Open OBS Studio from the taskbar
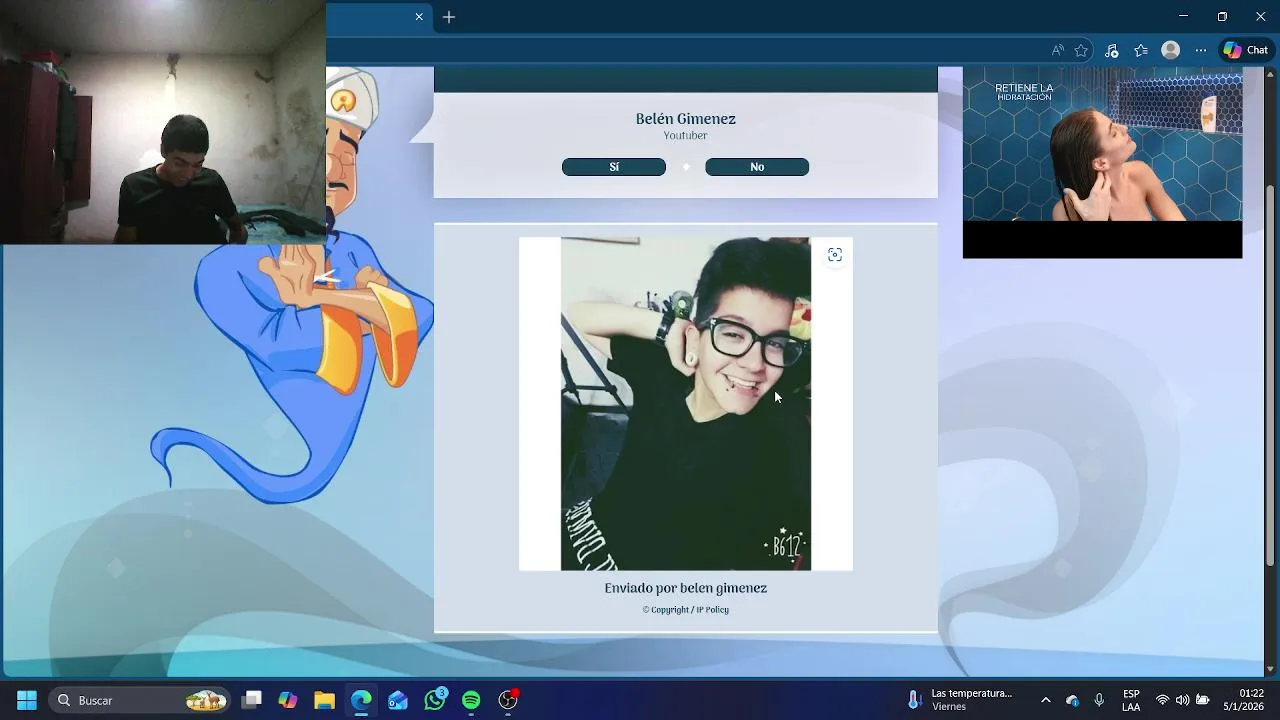Viewport: 1280px width, 720px height. 508,700
